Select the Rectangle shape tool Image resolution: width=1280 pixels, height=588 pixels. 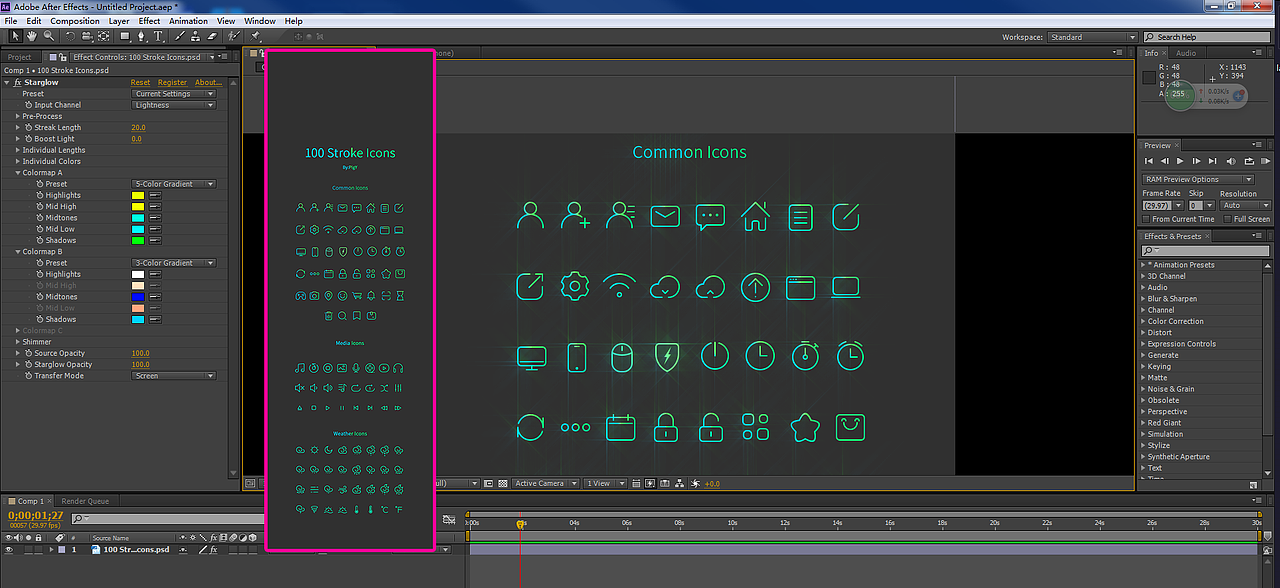tap(125, 36)
